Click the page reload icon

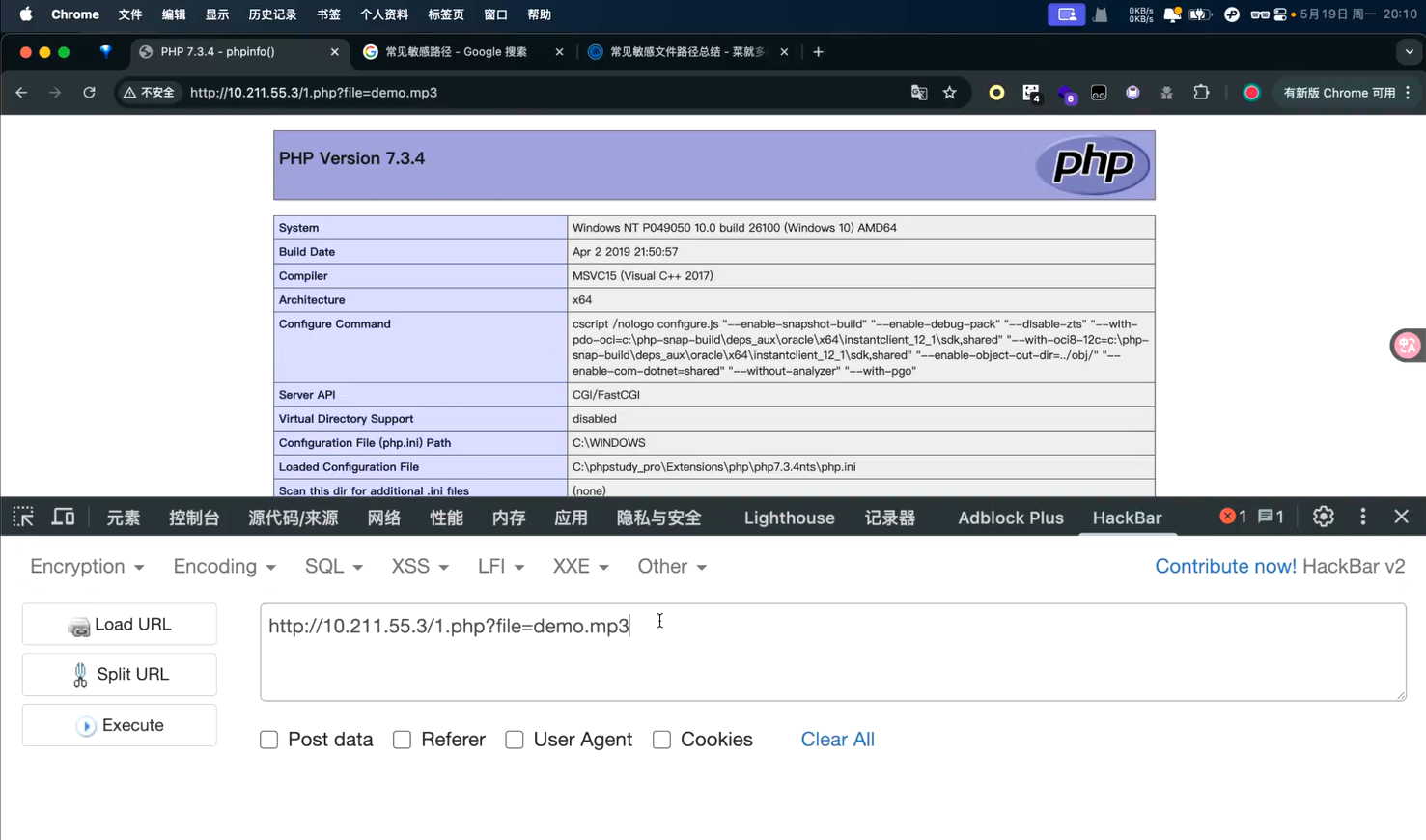coord(89,93)
